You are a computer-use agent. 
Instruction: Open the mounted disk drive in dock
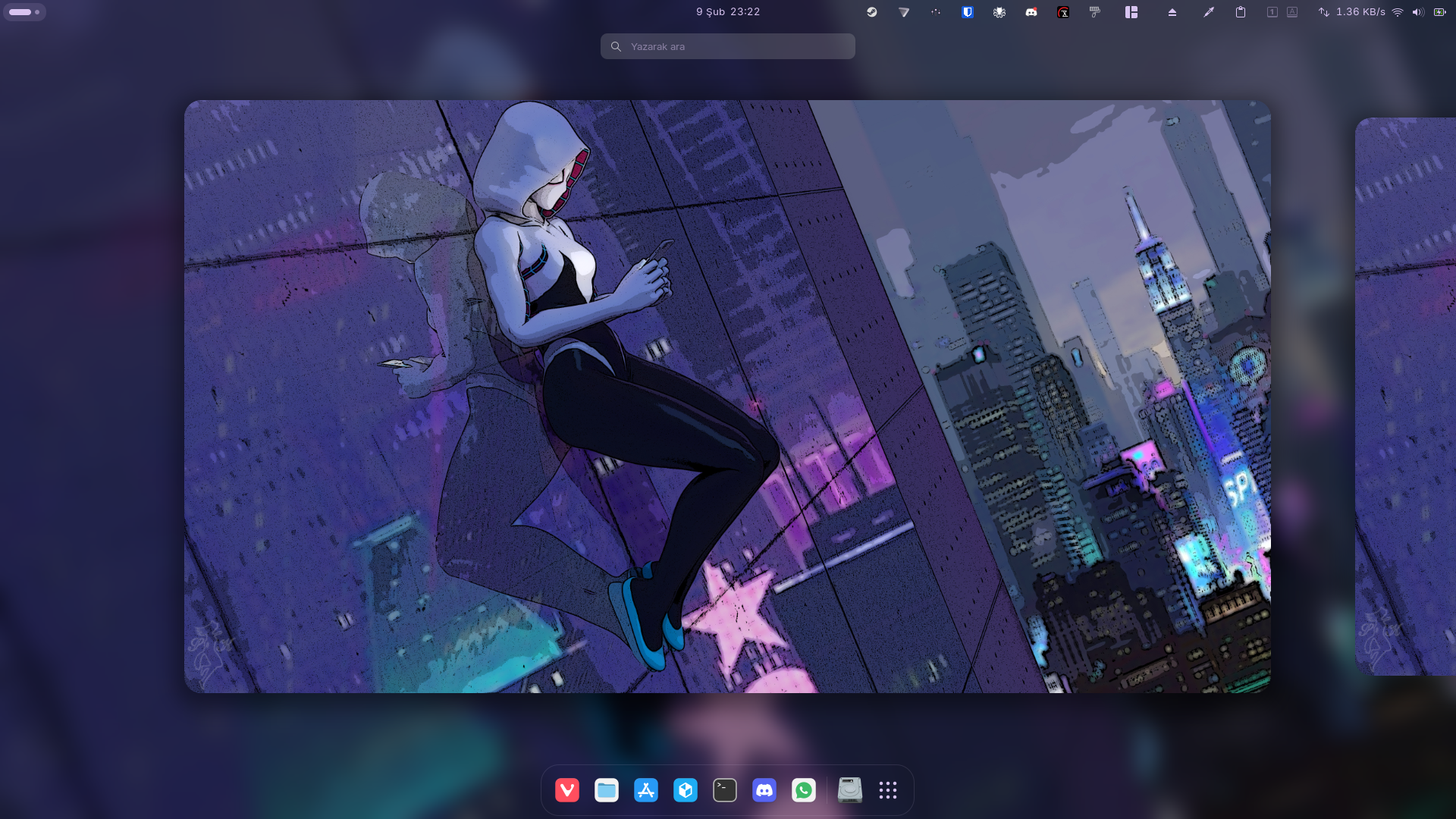point(850,790)
